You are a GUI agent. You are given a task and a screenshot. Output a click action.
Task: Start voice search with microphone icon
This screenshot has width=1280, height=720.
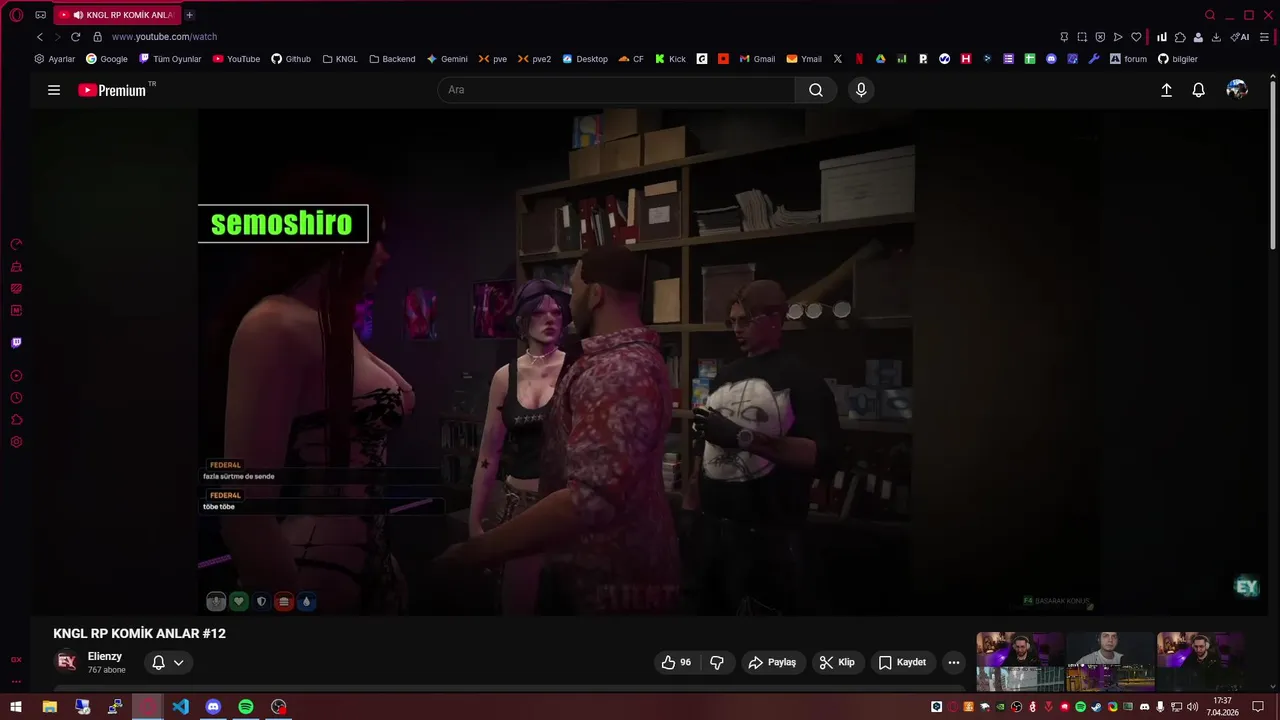coord(861,90)
